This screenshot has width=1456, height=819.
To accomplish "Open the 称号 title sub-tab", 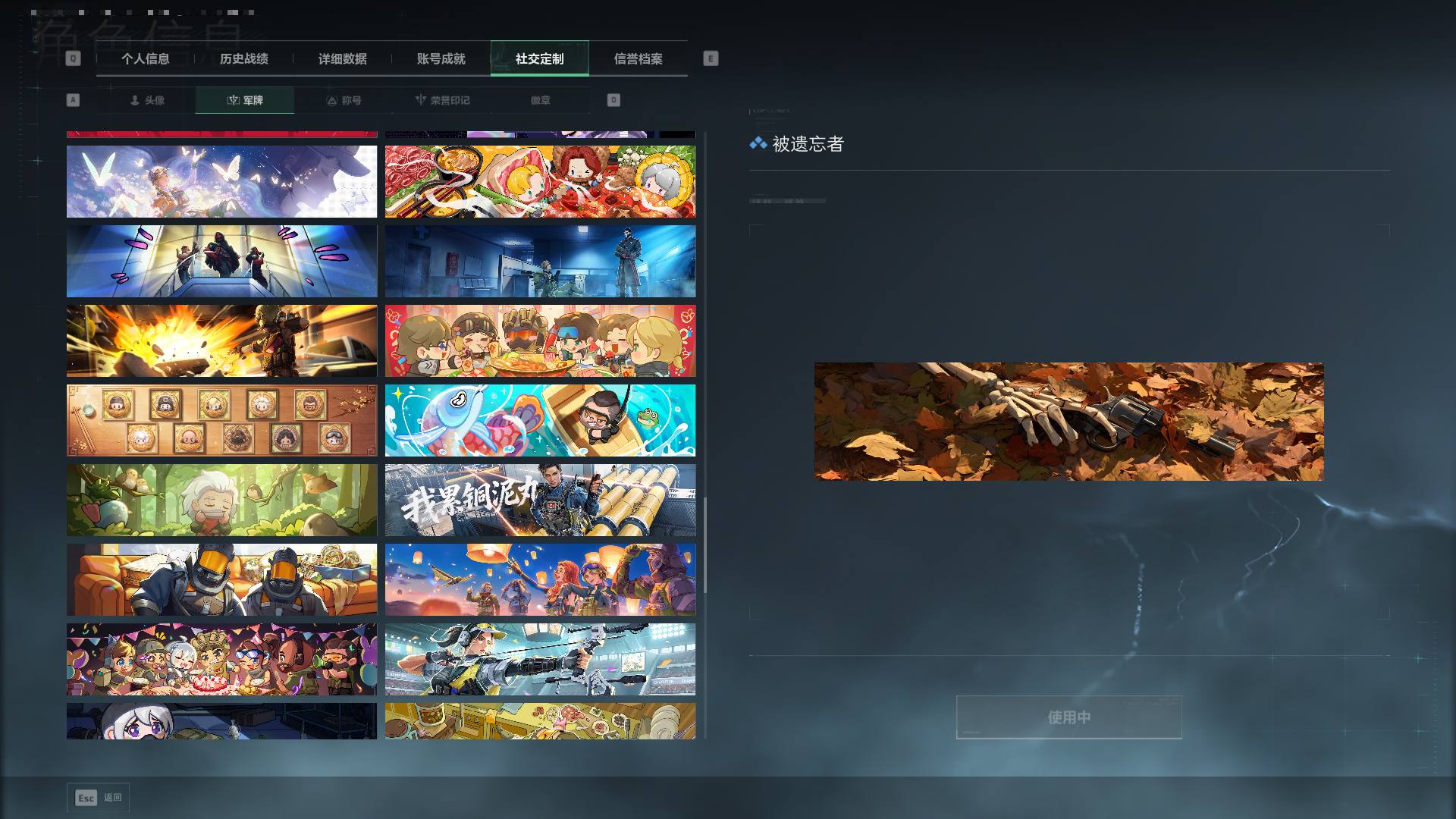I will pos(344,100).
